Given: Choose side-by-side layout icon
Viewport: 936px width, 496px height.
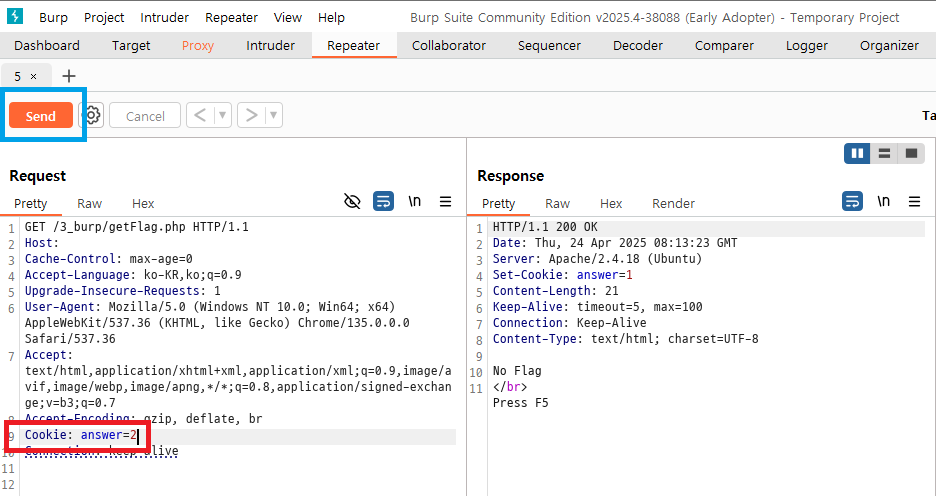Looking at the screenshot, I should [x=857, y=153].
